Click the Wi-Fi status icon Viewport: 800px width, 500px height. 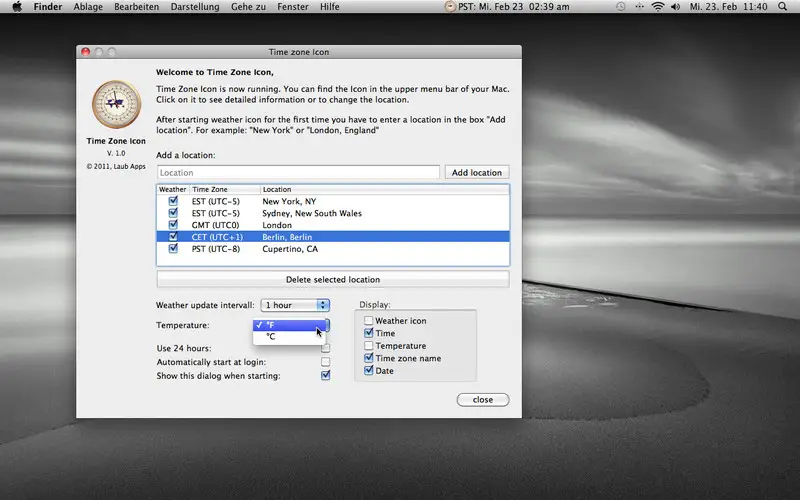[x=658, y=7]
